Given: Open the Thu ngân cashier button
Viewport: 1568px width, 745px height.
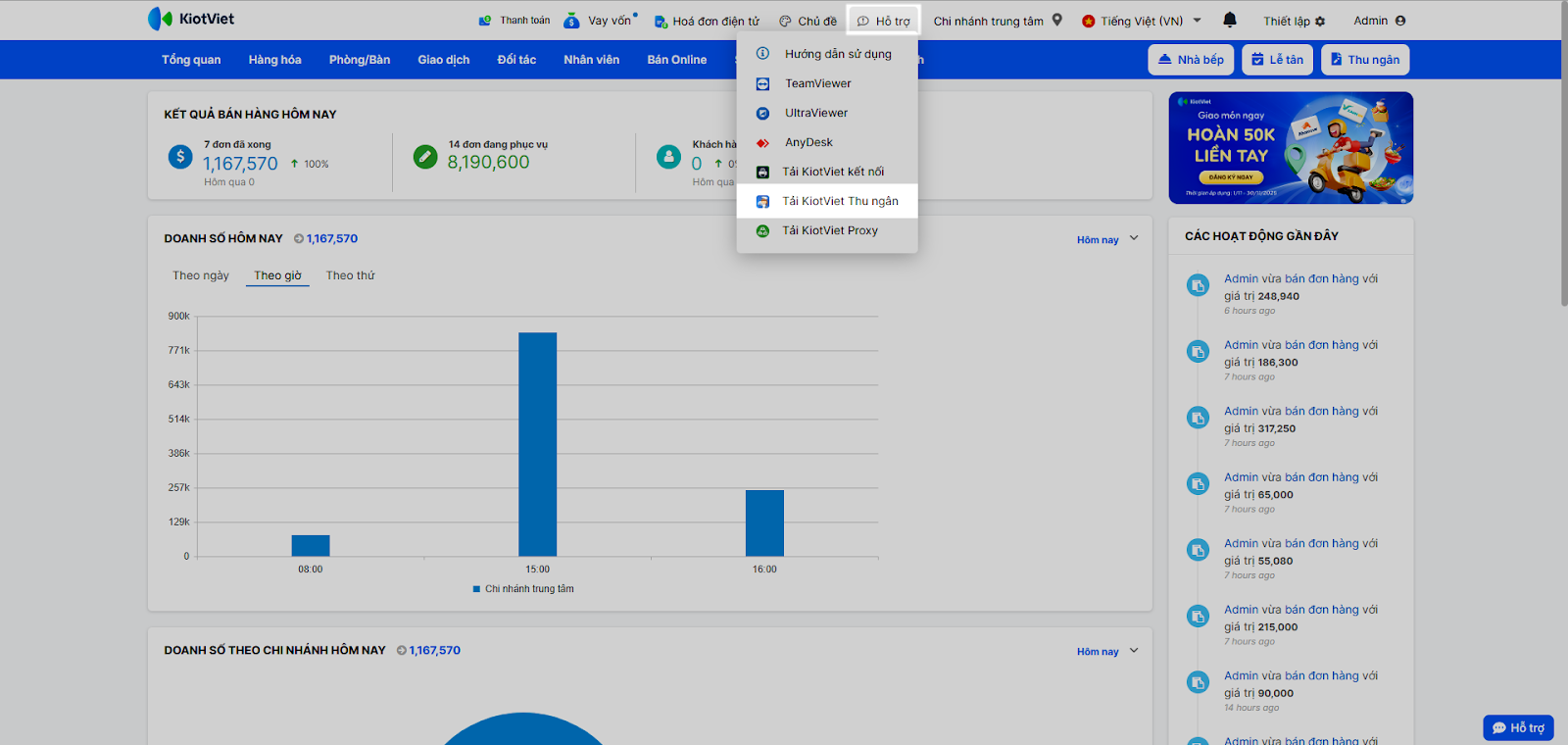Looking at the screenshot, I should coord(1364,60).
